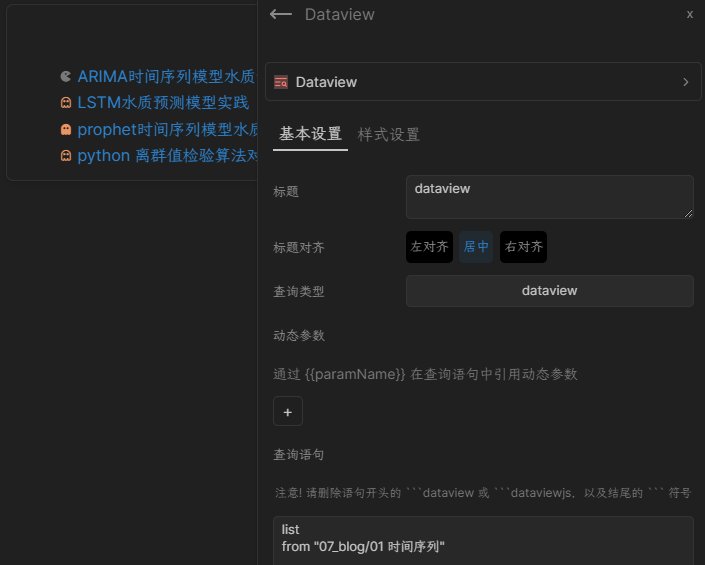The height and width of the screenshot is (565, 705).
Task: Click the ghost icon beside python
Action: click(66, 156)
